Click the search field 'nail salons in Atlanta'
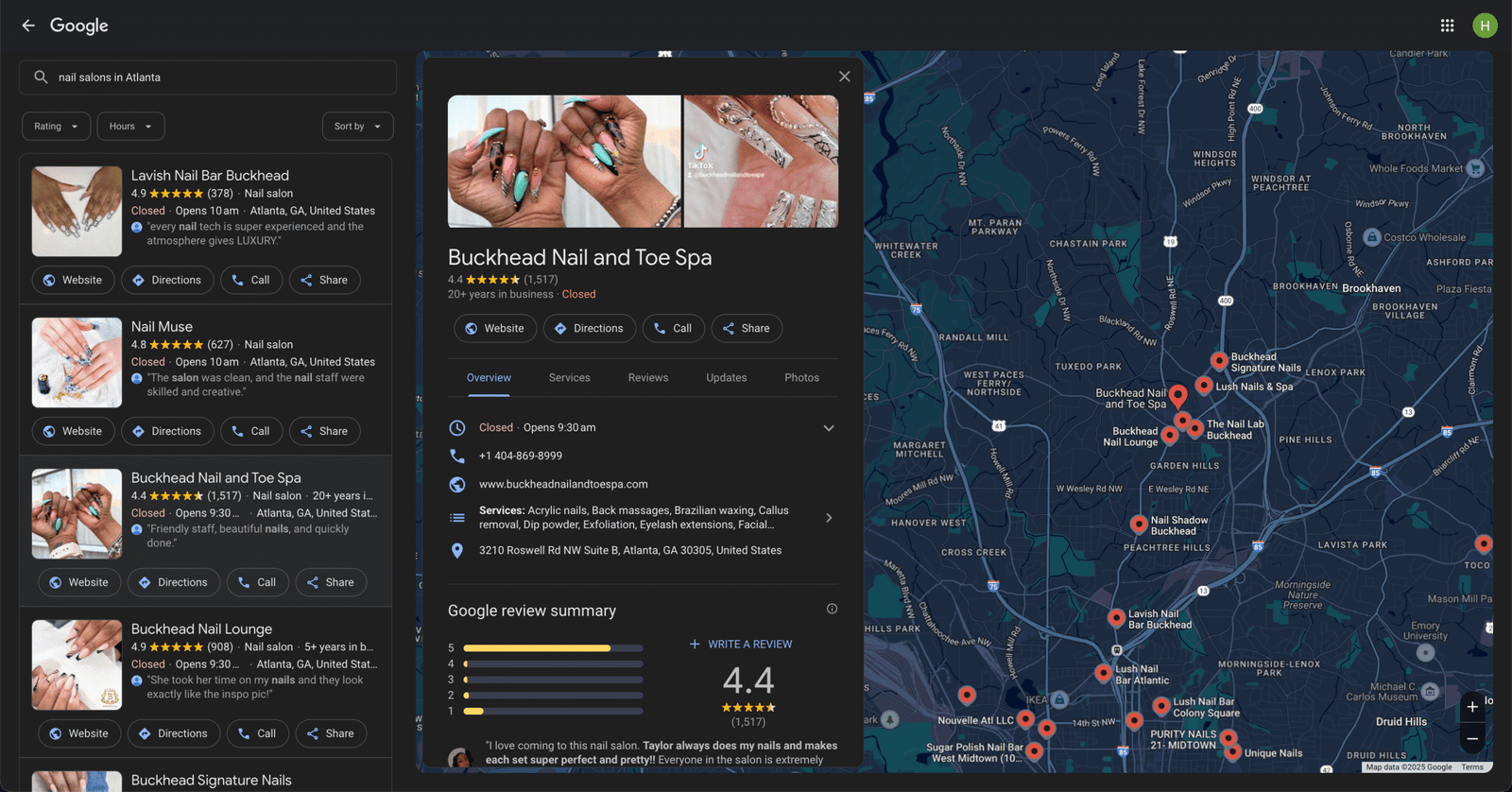1512x792 pixels. 208,77
